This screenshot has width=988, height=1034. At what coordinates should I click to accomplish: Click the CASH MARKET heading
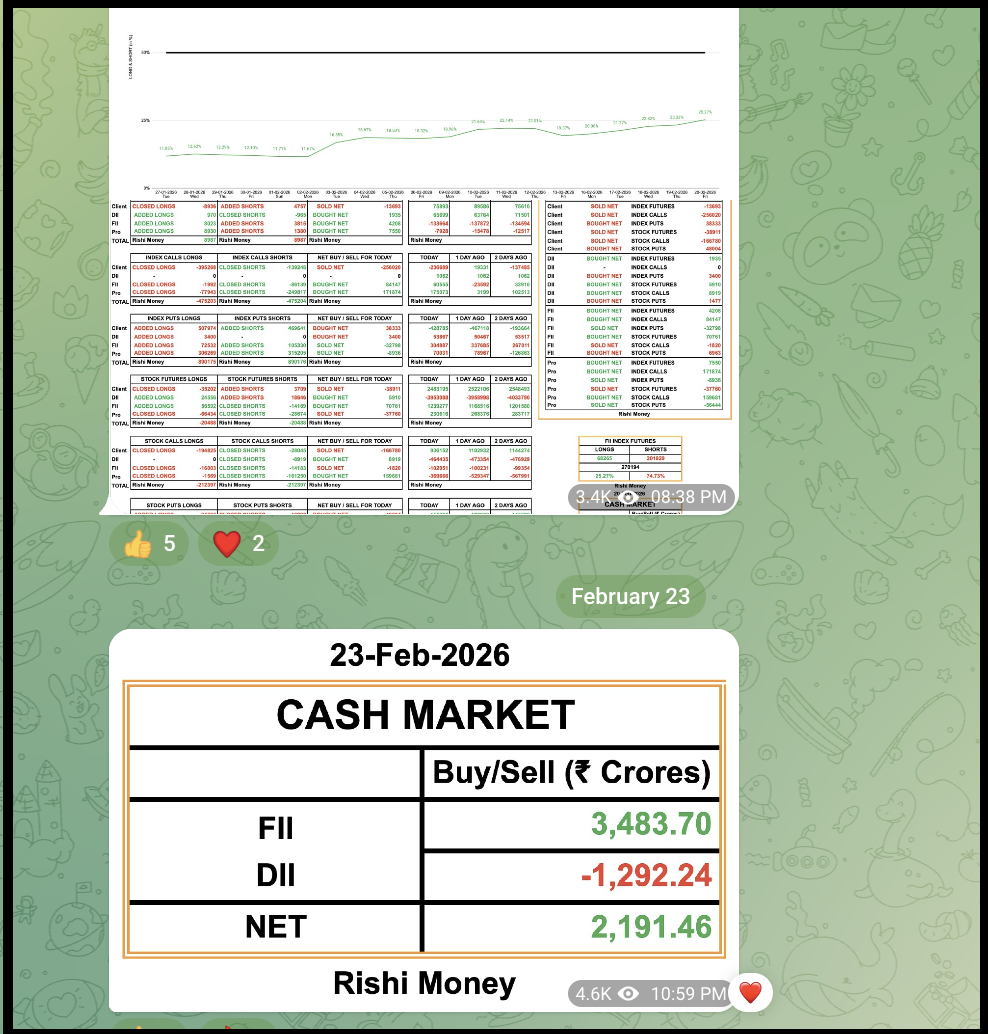click(x=425, y=715)
